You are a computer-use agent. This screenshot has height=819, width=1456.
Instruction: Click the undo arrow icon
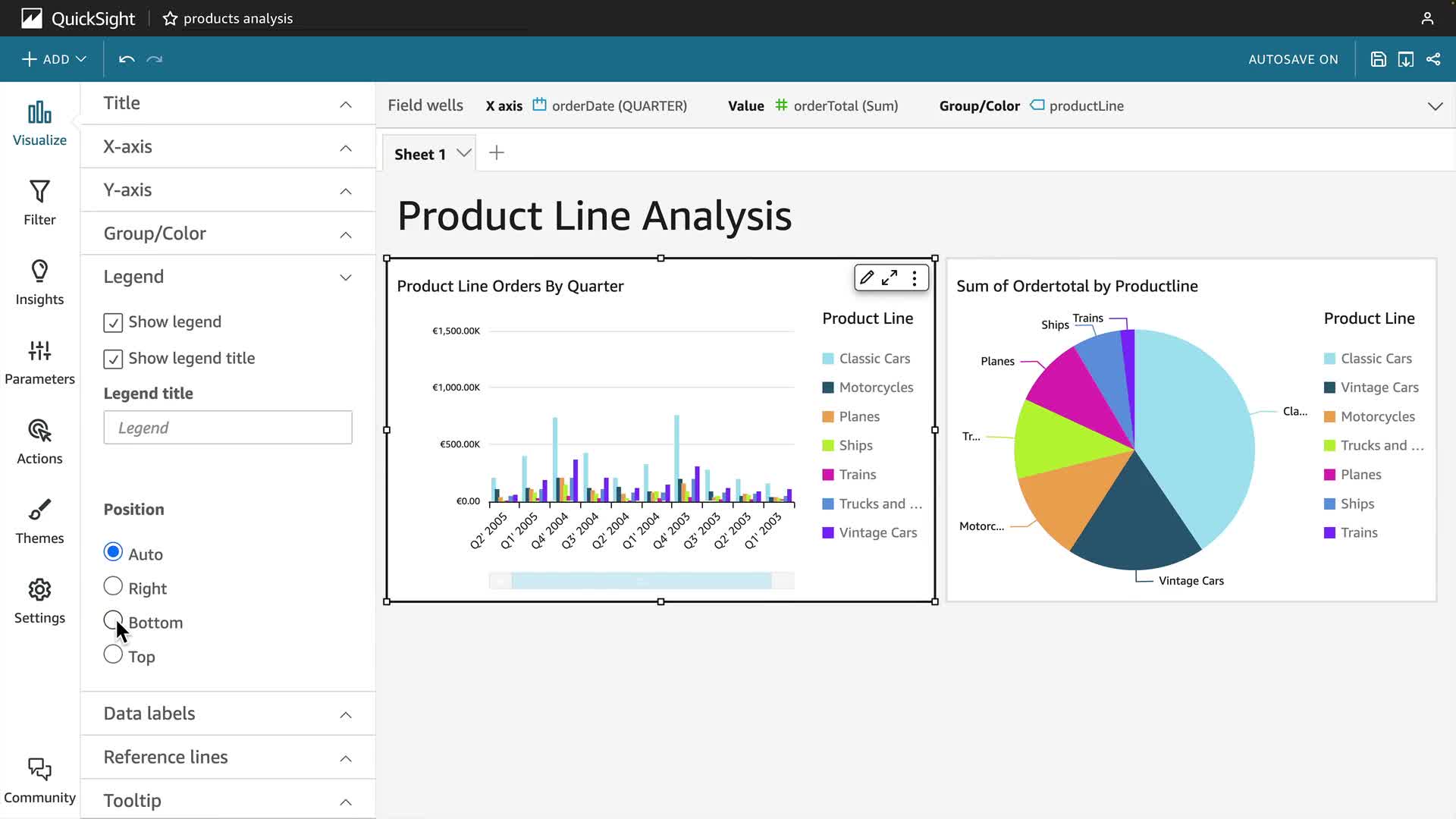pyautogui.click(x=127, y=59)
